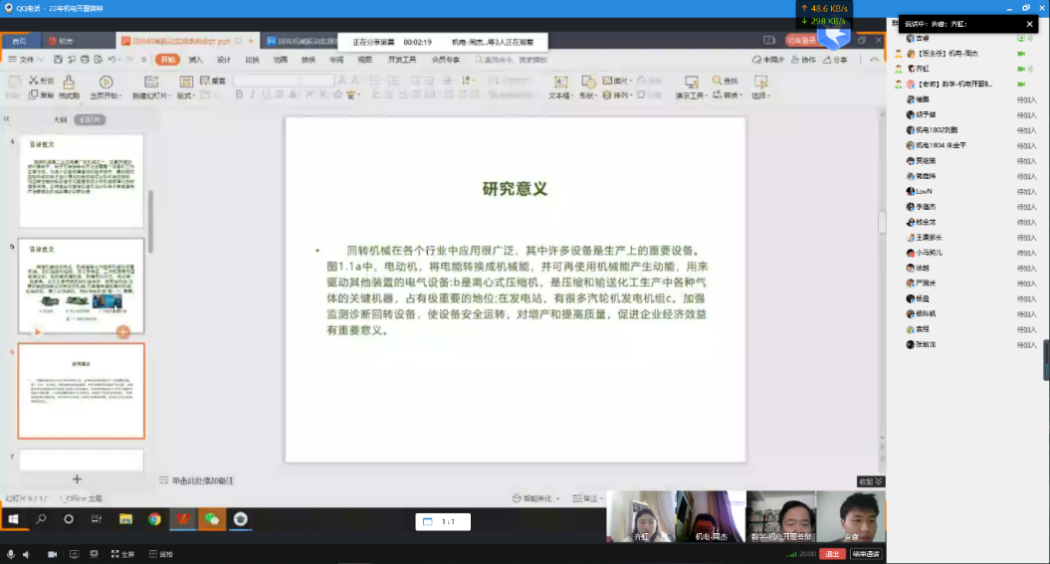Viewport: 1050px width, 564px height.
Task: Open the 文件 menu dropdown
Action: [26, 60]
